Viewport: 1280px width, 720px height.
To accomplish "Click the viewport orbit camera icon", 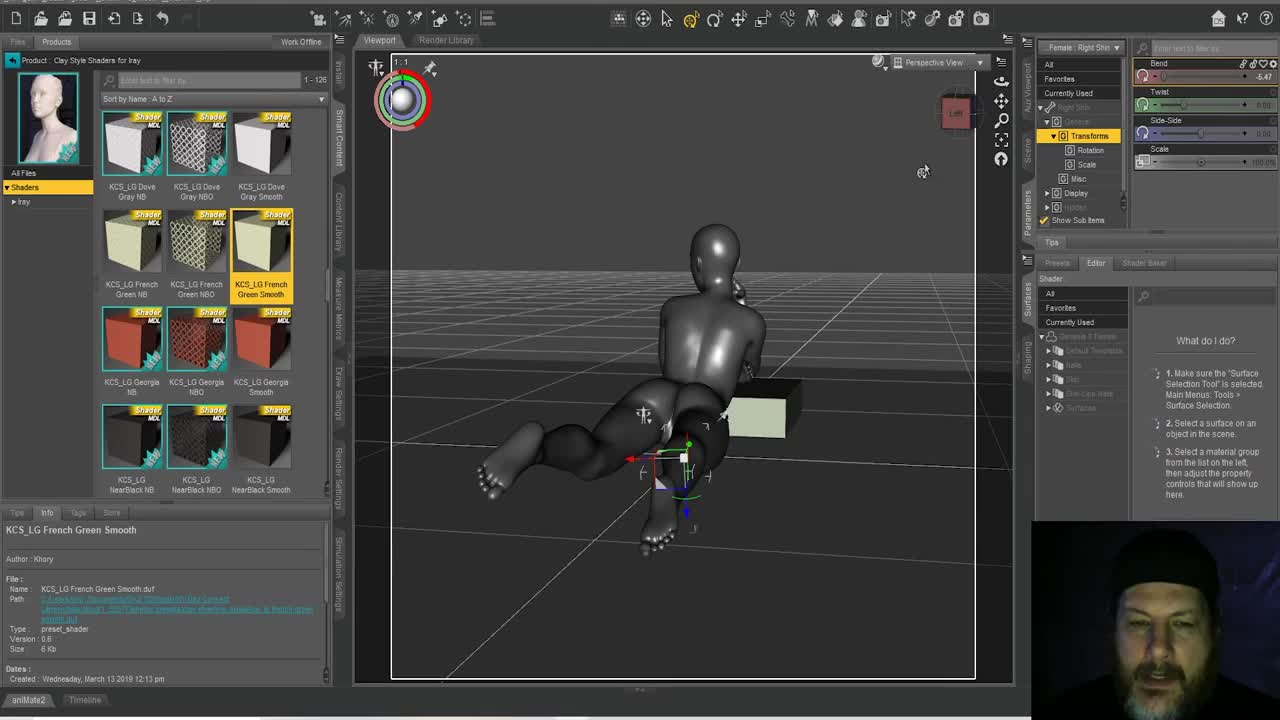I will 1001,81.
